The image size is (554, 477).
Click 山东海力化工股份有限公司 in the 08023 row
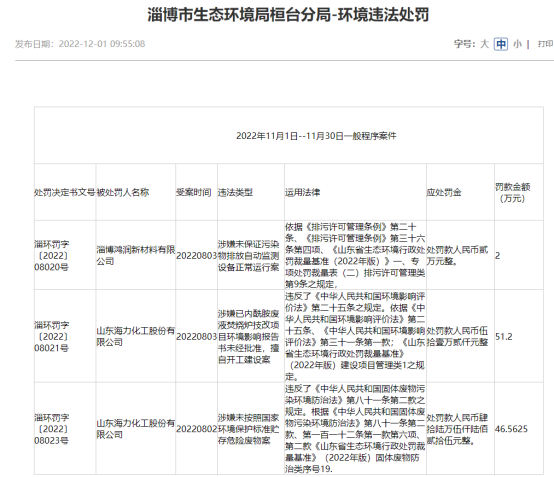136,429
